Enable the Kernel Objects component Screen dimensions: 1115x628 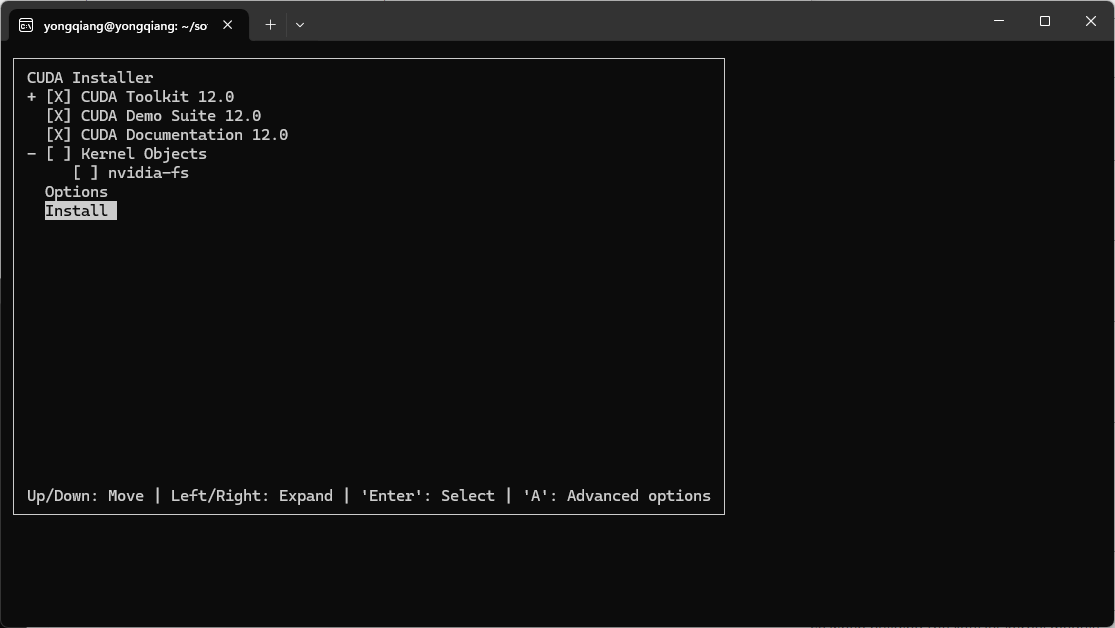(58, 153)
